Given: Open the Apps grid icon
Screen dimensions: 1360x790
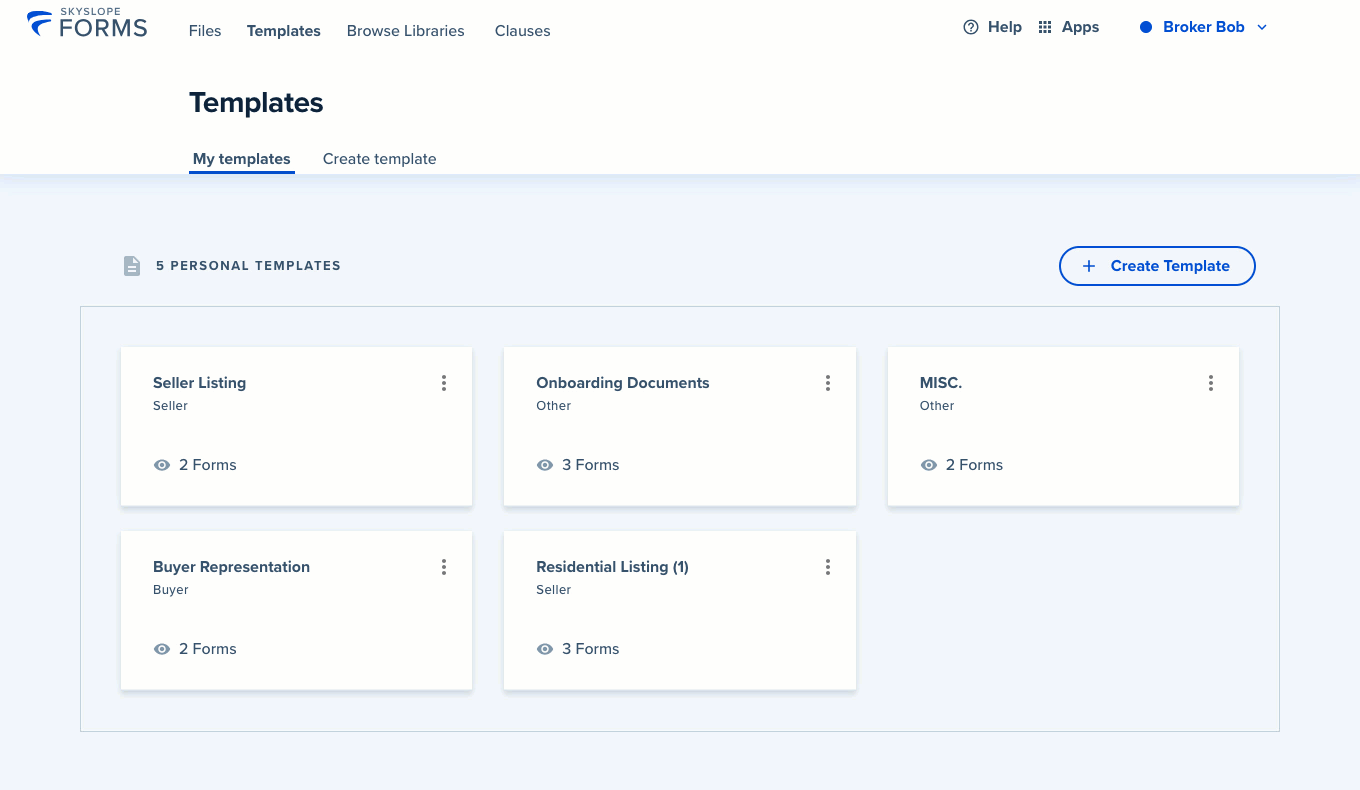Looking at the screenshot, I should coord(1045,27).
